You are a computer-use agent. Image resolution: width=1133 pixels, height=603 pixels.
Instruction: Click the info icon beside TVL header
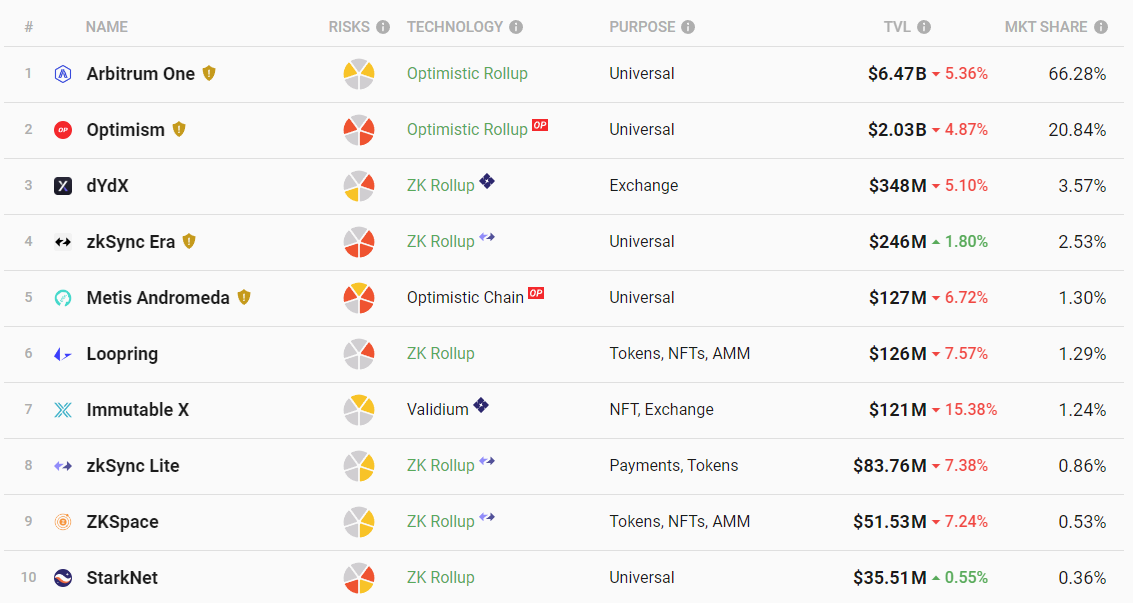click(924, 27)
